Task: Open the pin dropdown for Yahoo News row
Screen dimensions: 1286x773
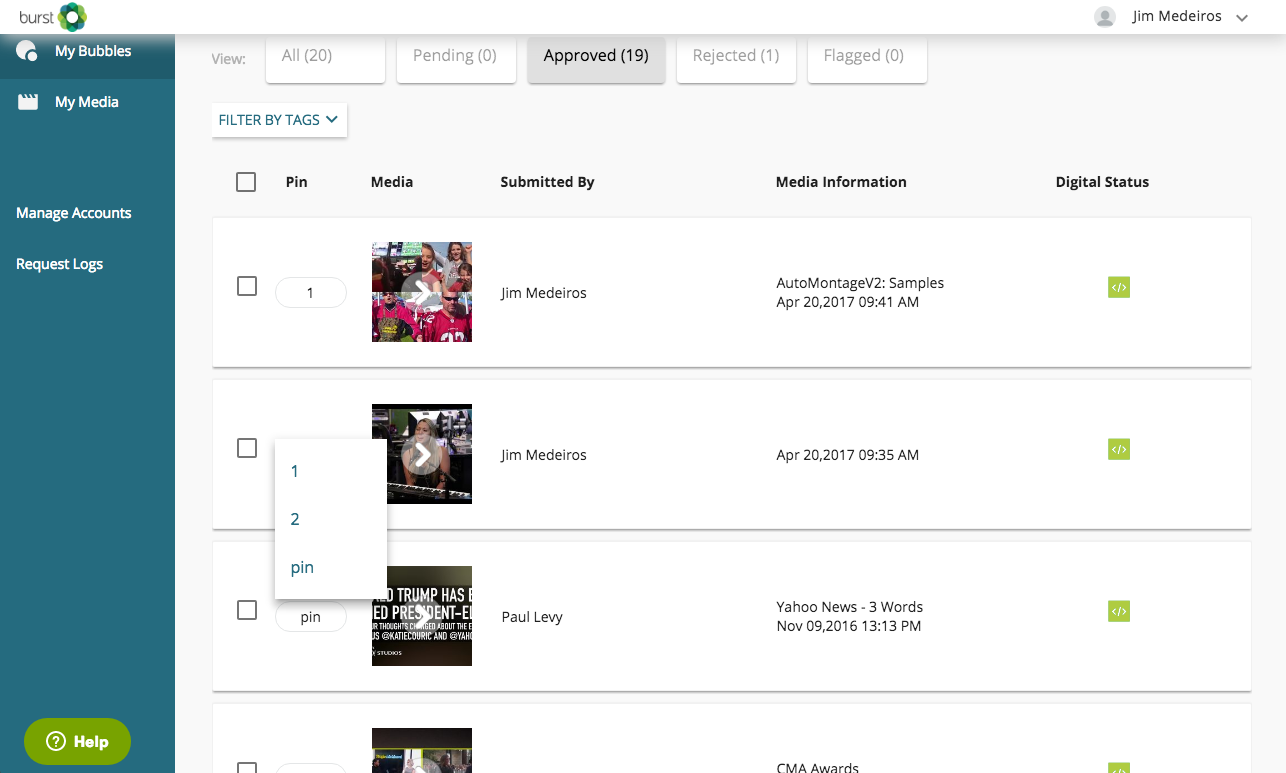Action: [x=311, y=617]
